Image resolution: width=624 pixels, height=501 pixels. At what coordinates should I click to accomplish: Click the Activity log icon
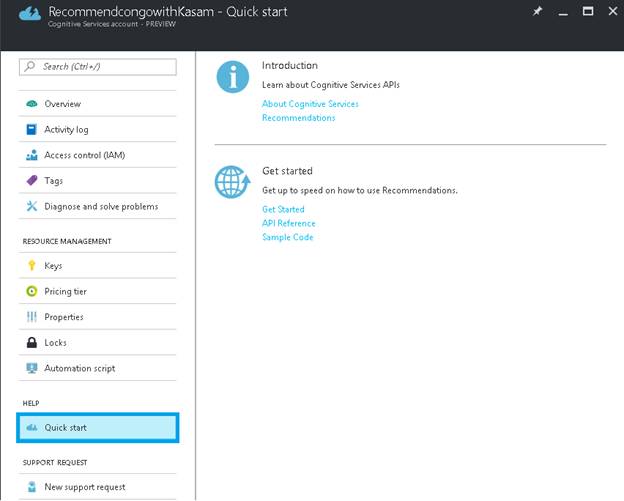pos(32,130)
